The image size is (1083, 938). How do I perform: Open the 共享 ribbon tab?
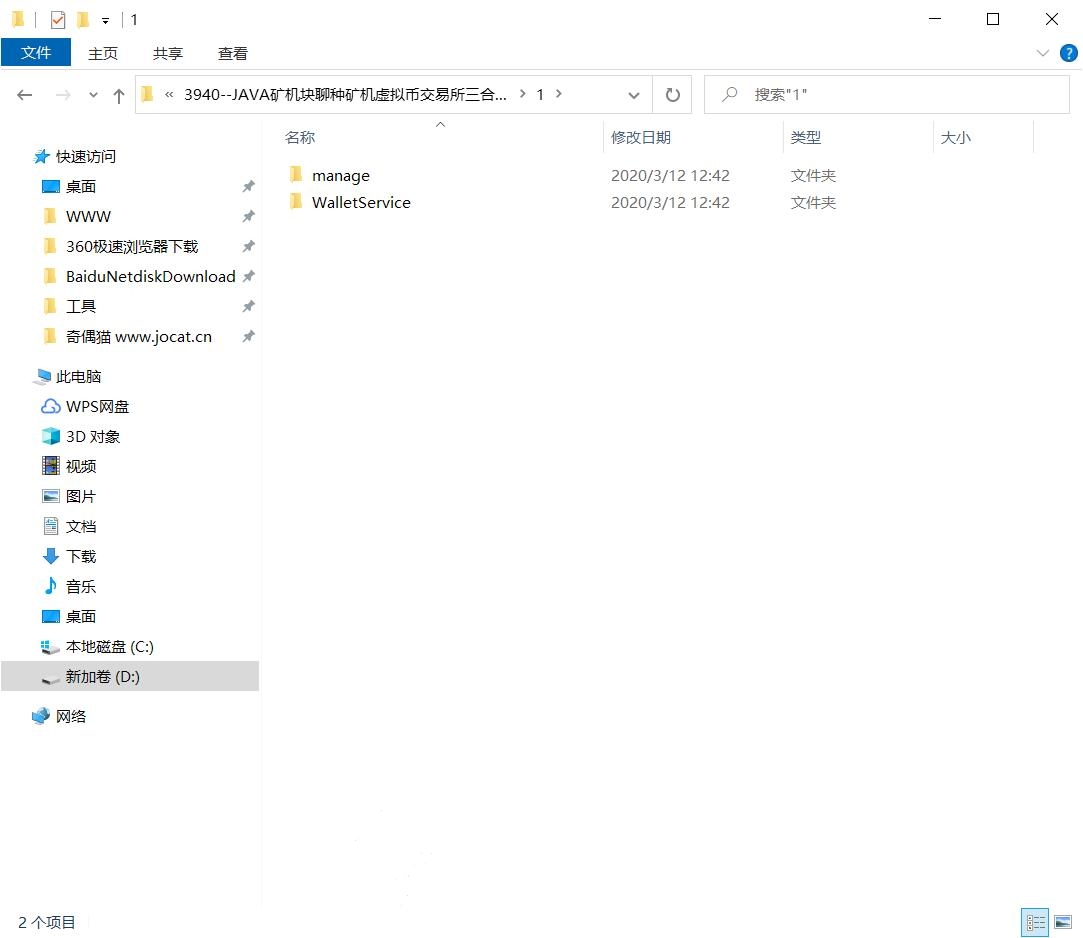click(x=168, y=53)
